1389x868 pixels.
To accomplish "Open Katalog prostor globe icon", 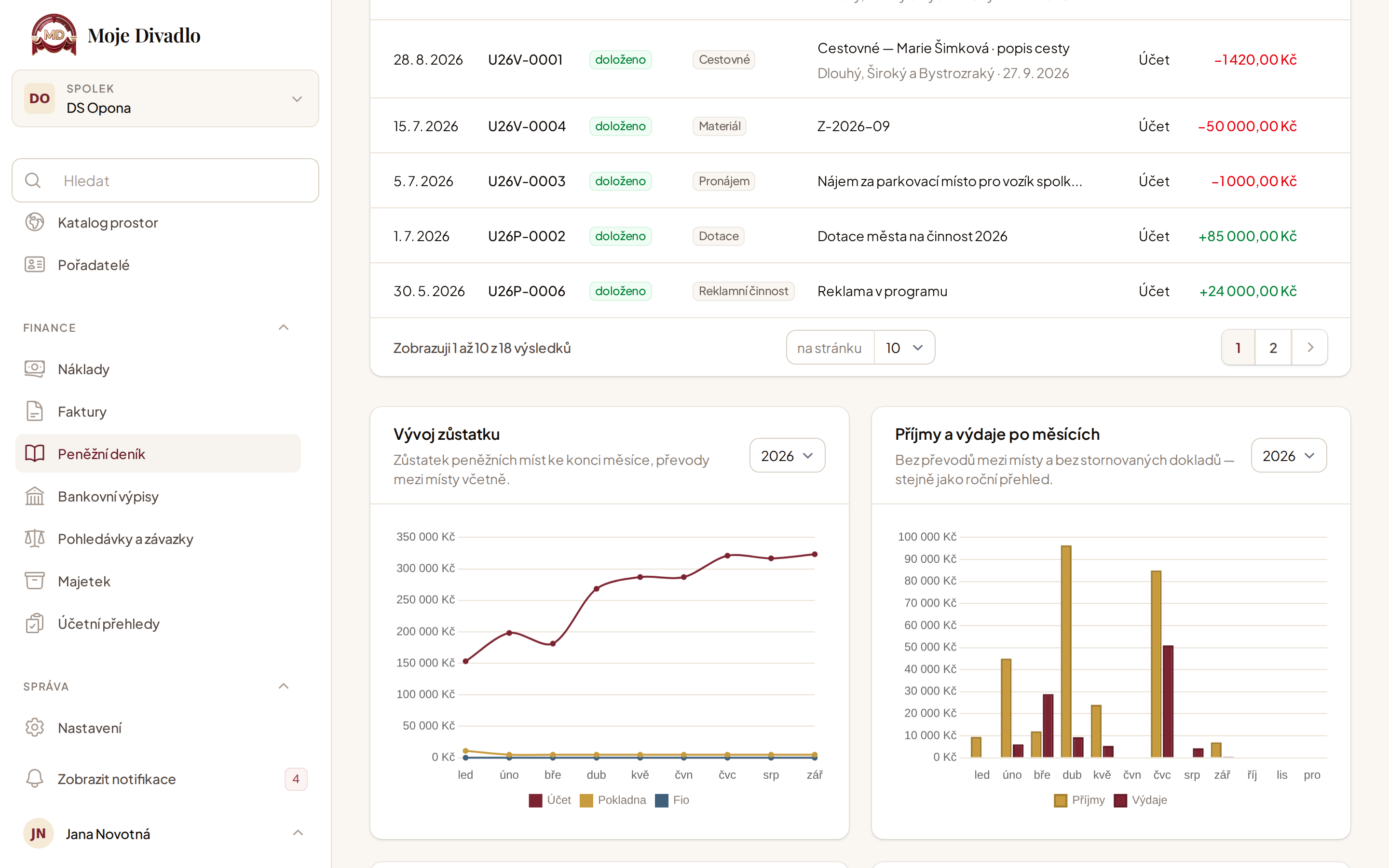I will [34, 222].
